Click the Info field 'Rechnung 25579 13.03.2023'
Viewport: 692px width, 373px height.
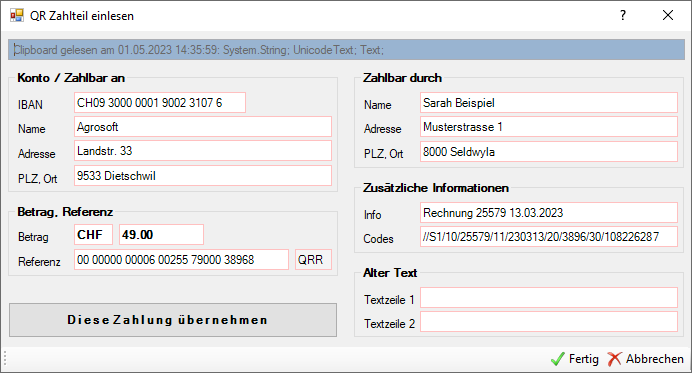click(549, 213)
